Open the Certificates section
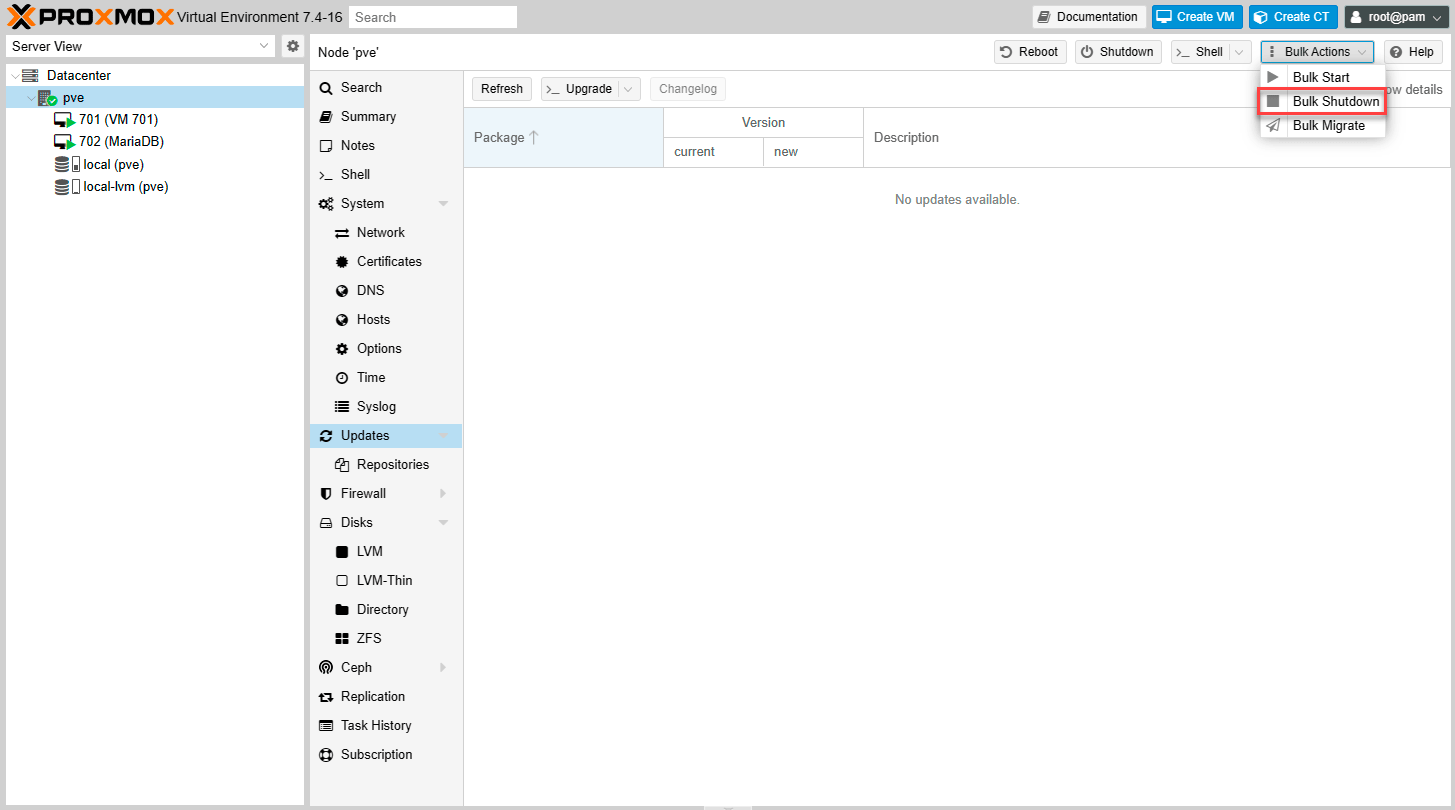Screen dimensions: 1455x810 tap(388, 262)
